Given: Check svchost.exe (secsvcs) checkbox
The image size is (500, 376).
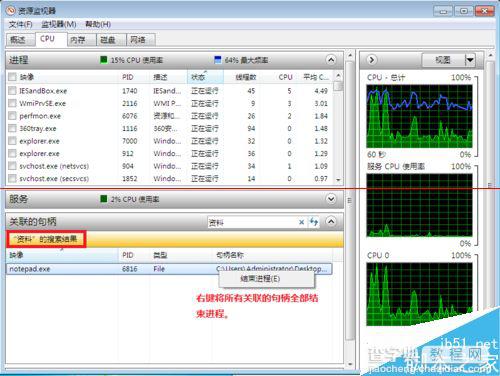Looking at the screenshot, I should (x=12, y=179).
